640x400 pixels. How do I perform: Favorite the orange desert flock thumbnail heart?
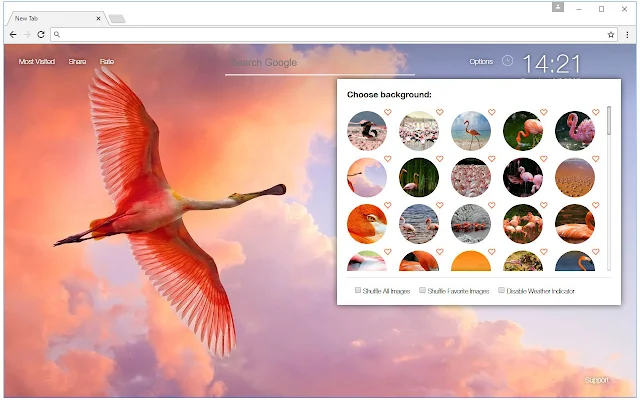click(596, 158)
